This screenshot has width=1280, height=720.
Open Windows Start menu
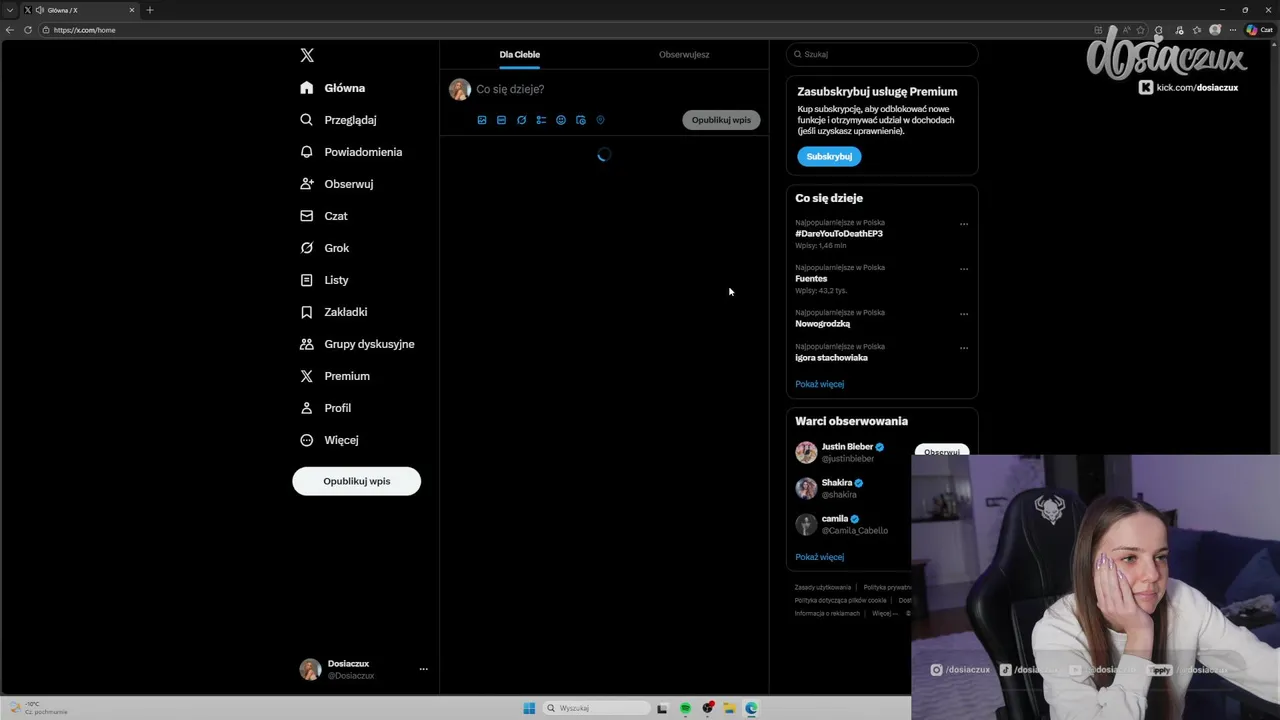point(529,708)
